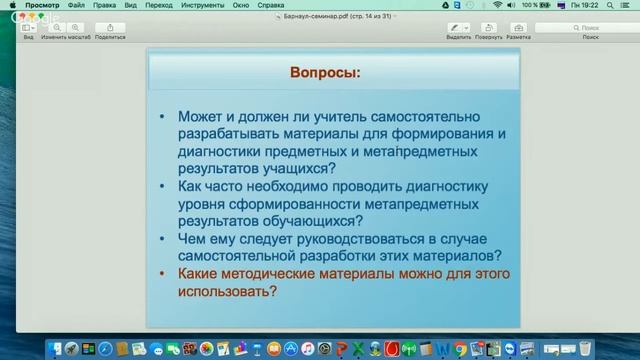Open the Trash in the Dock
Screen dimensions: 640x360
pos(585,349)
